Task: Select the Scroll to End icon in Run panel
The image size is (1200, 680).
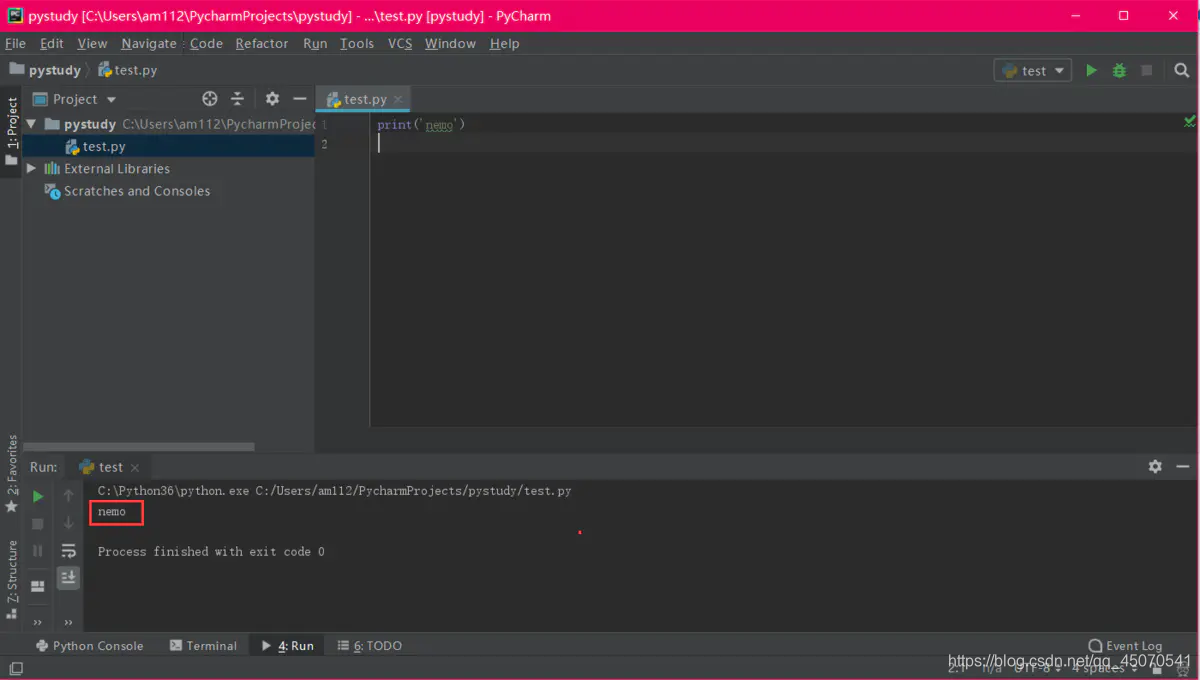Action: (x=68, y=577)
